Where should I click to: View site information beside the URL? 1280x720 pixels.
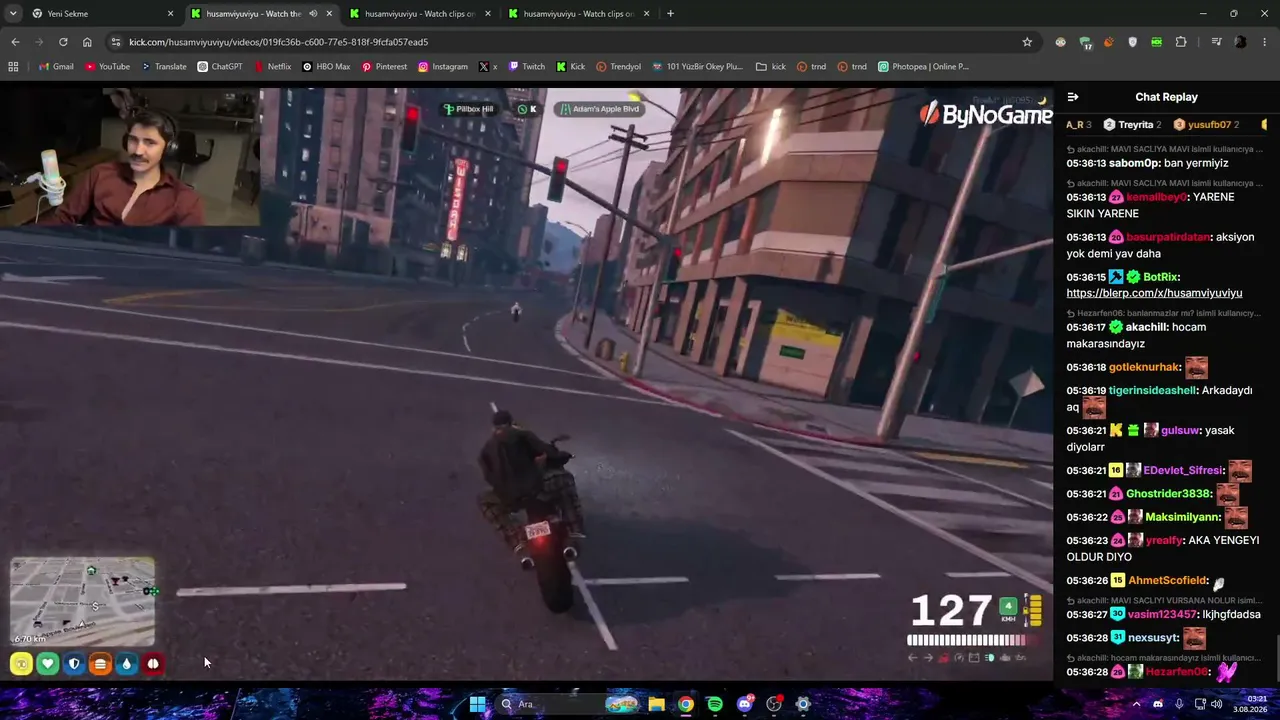pos(116,42)
